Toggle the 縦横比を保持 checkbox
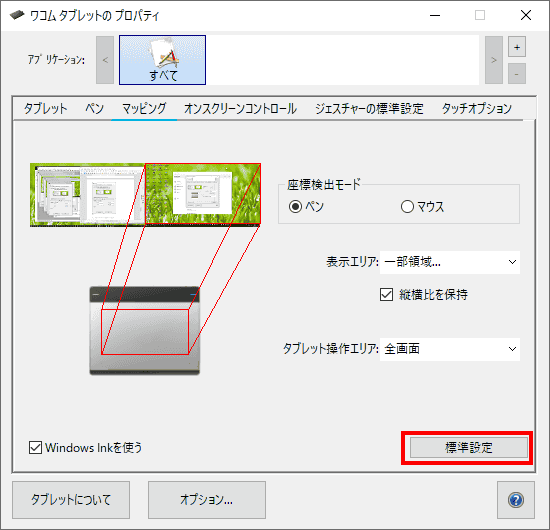 pos(386,295)
